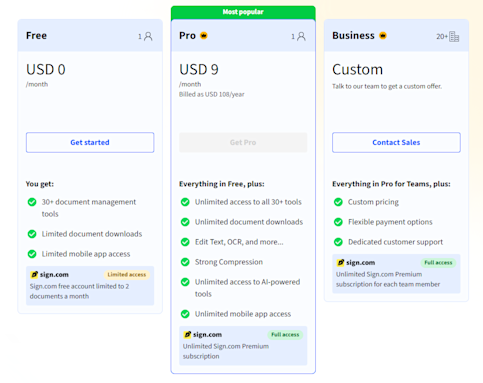Click the crown badge beside Pro title

204,35
